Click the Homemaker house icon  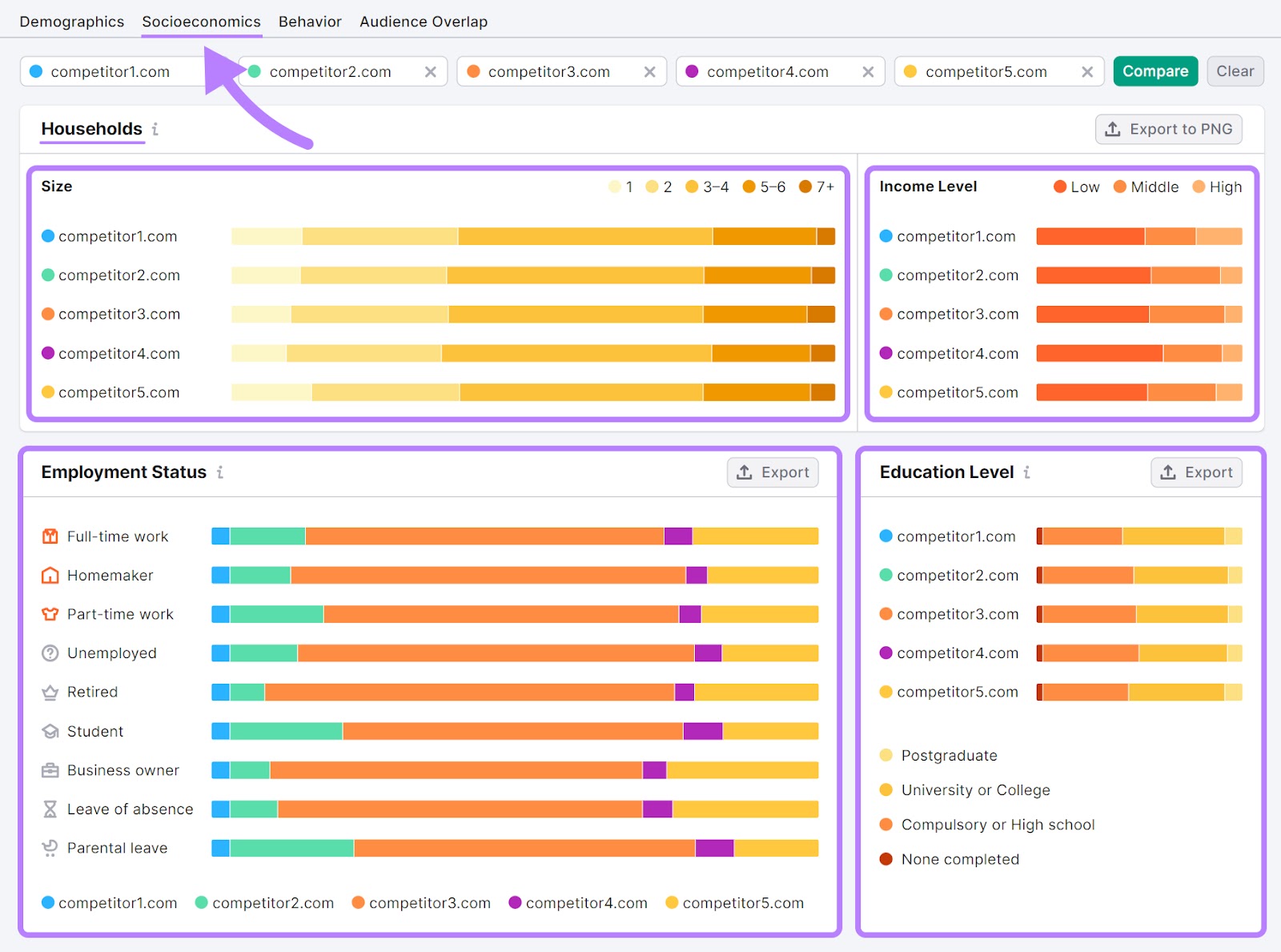[50, 575]
